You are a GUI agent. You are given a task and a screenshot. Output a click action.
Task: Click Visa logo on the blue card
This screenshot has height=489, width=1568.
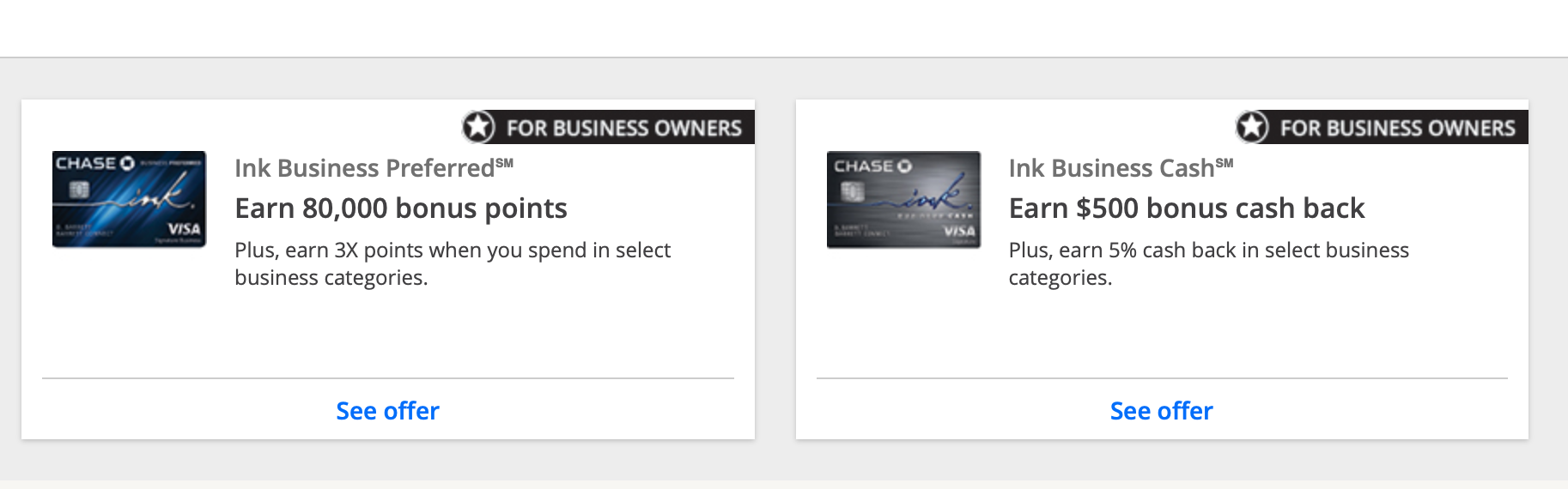tap(184, 229)
